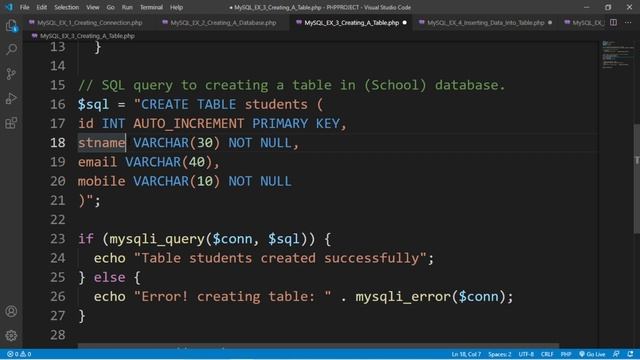Open the editor More Actions menu
The width and height of the screenshot is (640, 360).
point(628,22)
